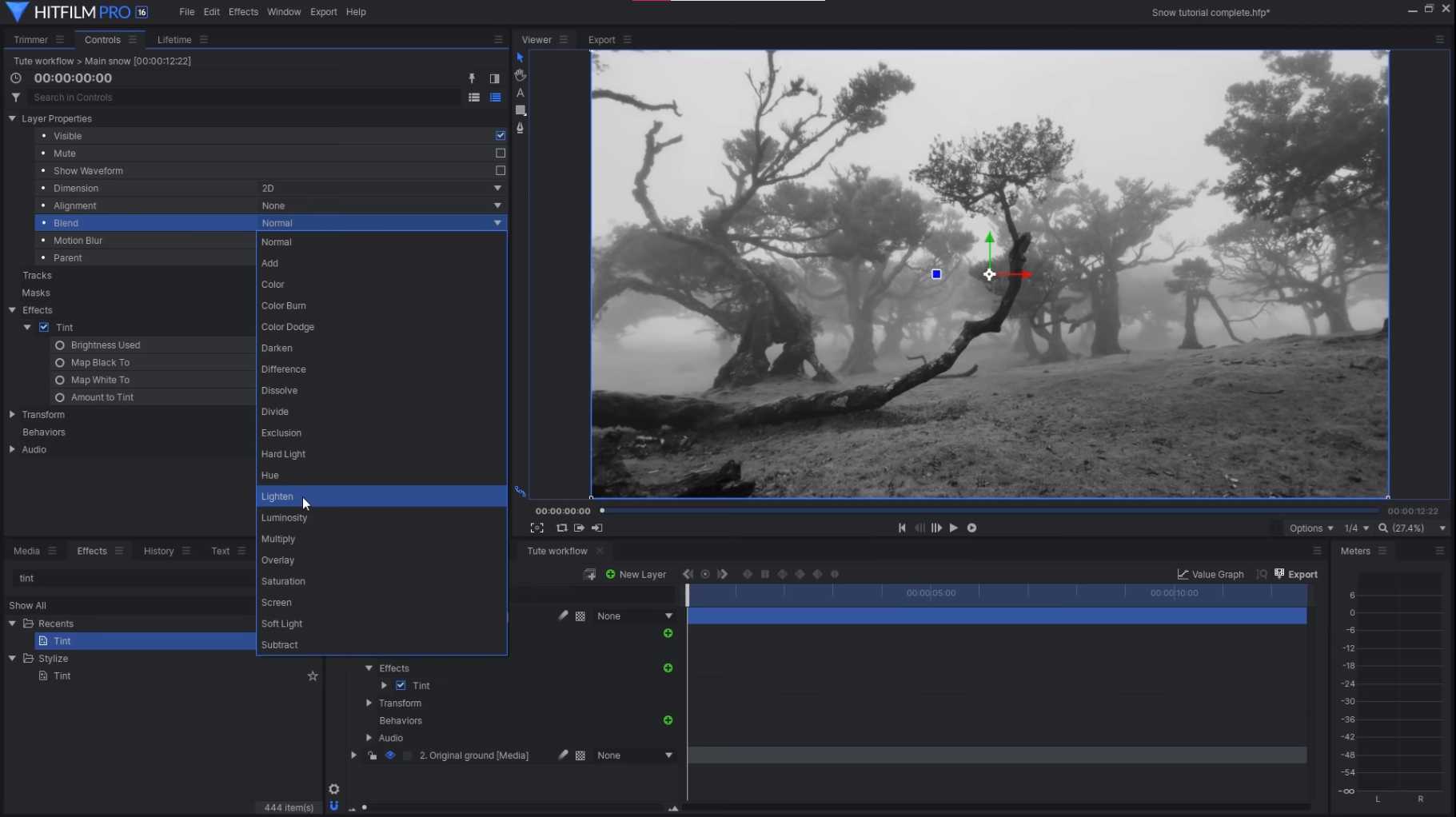Toggle keyframe circle button between keyframe arrows
Image resolution: width=1456 pixels, height=817 pixels.
coord(705,575)
